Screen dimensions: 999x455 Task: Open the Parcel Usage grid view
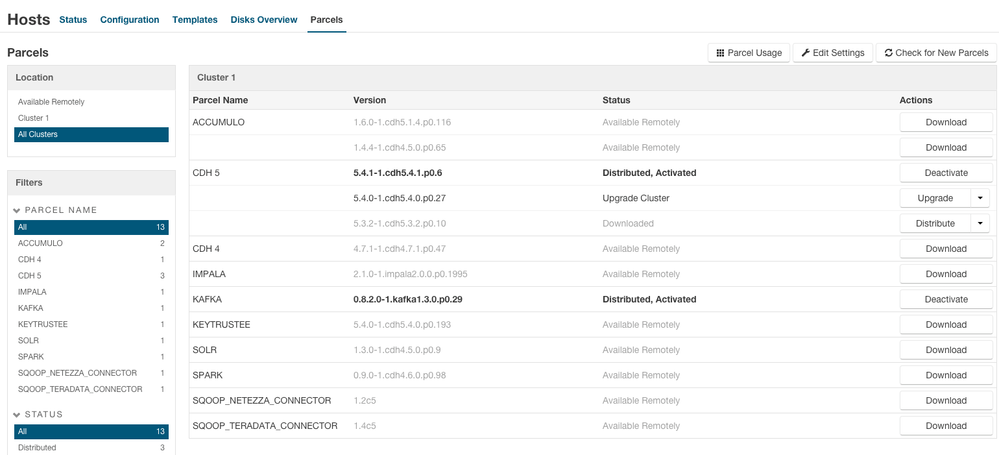point(749,53)
